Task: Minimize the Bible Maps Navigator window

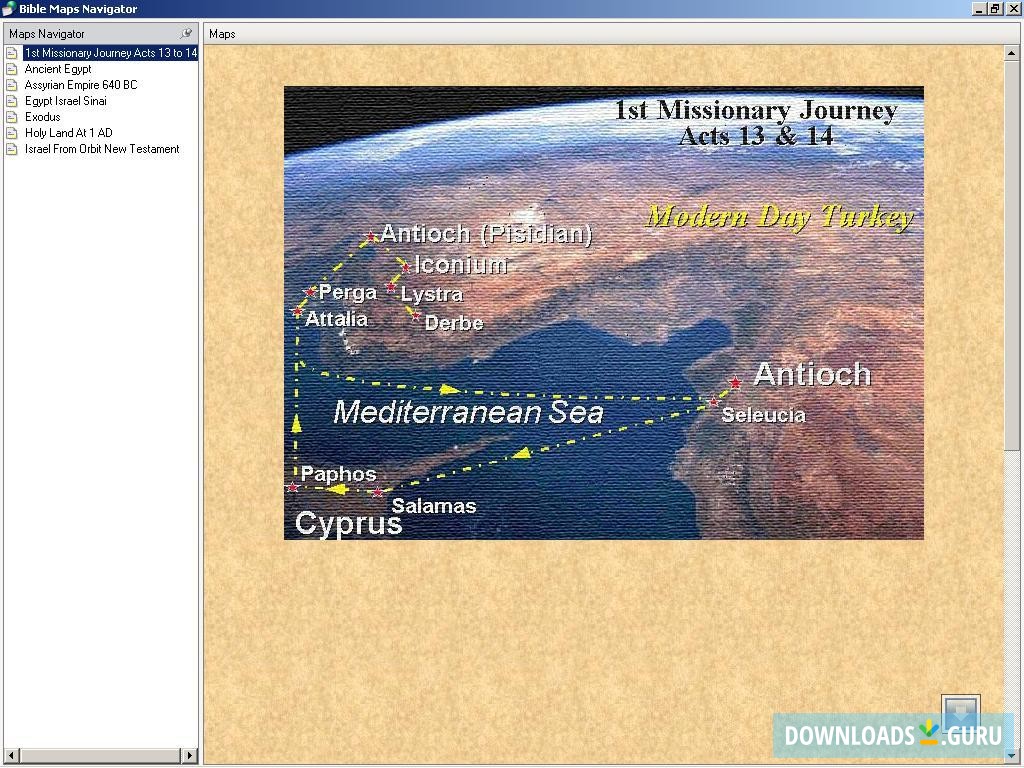Action: (979, 9)
